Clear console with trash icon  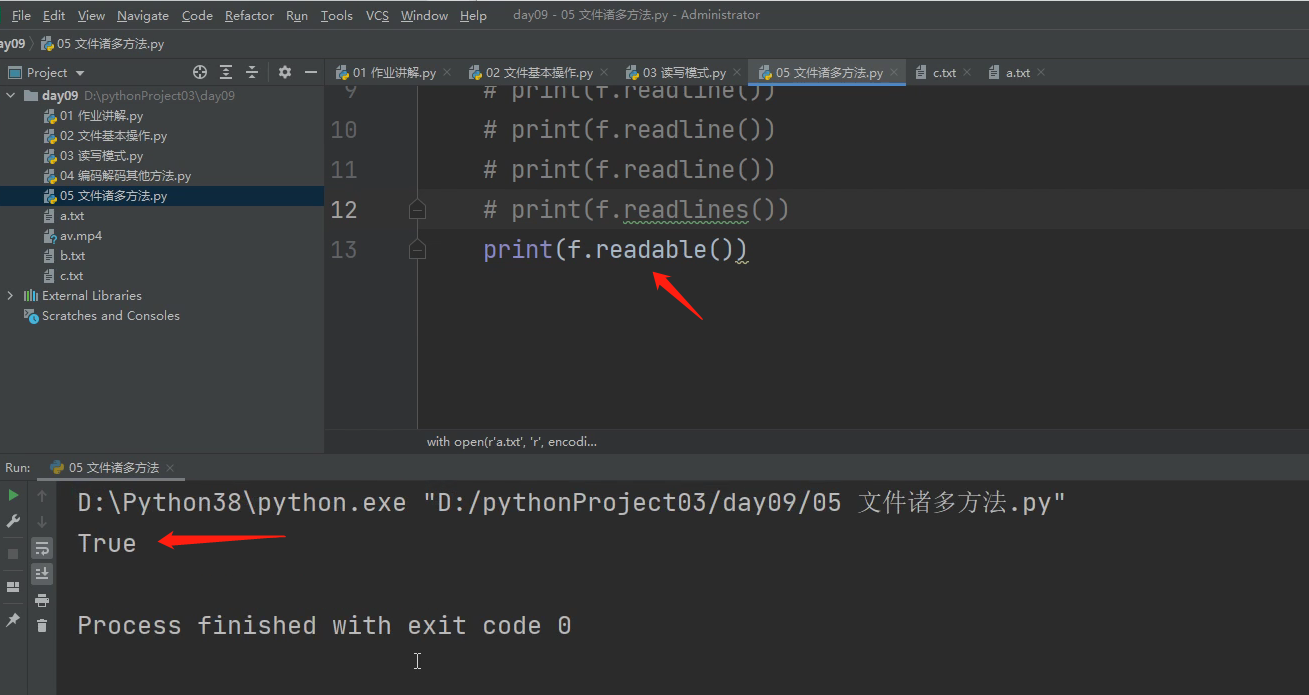[42, 625]
